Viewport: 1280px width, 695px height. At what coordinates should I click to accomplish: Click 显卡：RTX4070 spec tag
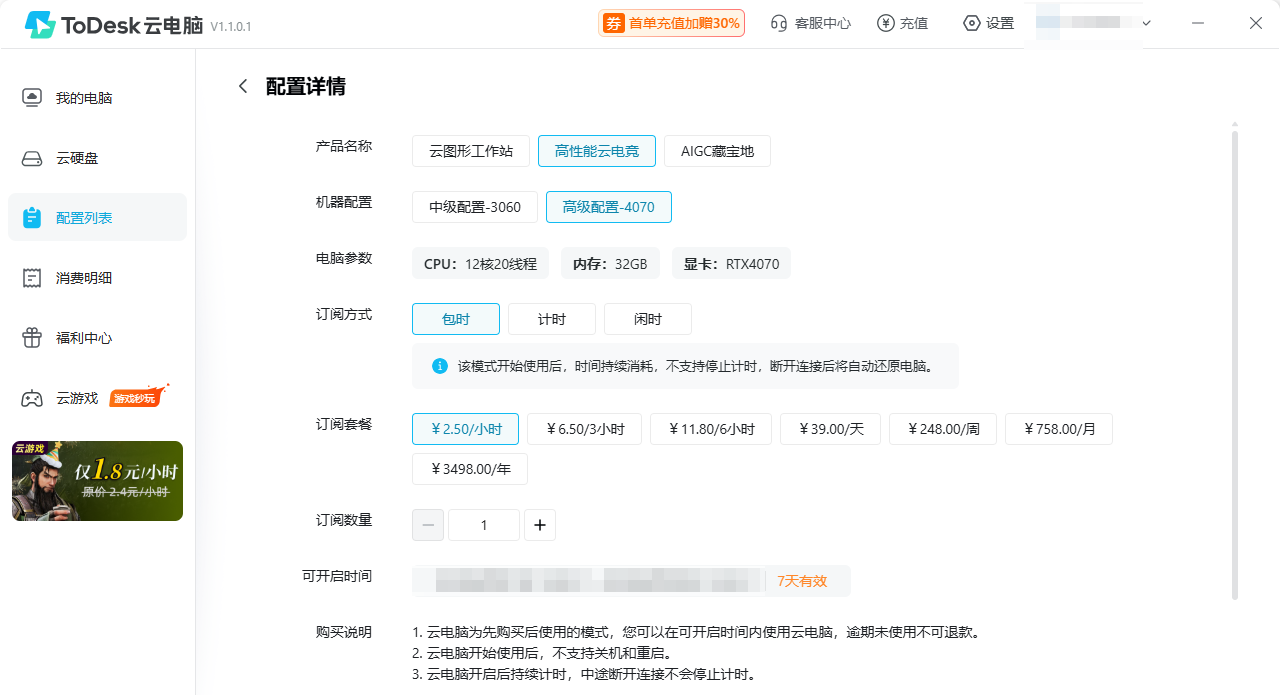click(x=731, y=264)
